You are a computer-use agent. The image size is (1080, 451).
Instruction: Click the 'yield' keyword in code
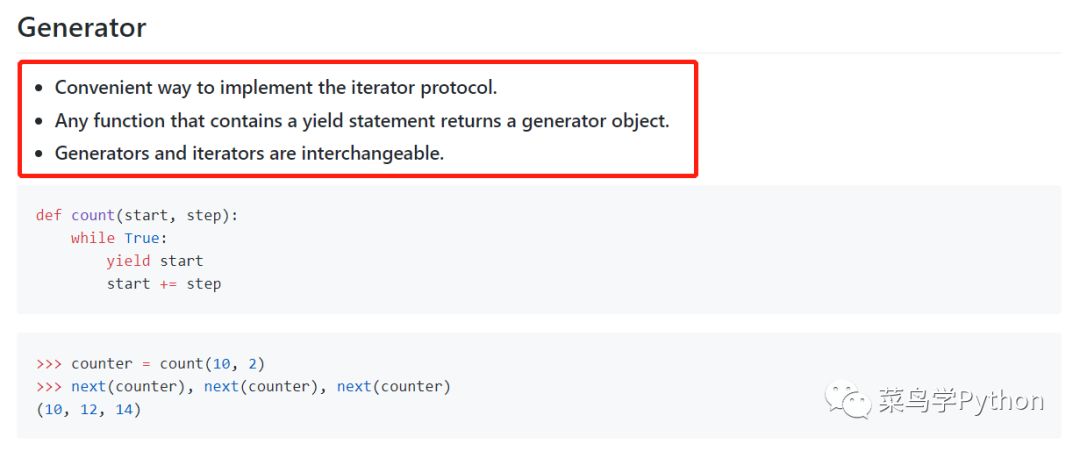pos(128,261)
